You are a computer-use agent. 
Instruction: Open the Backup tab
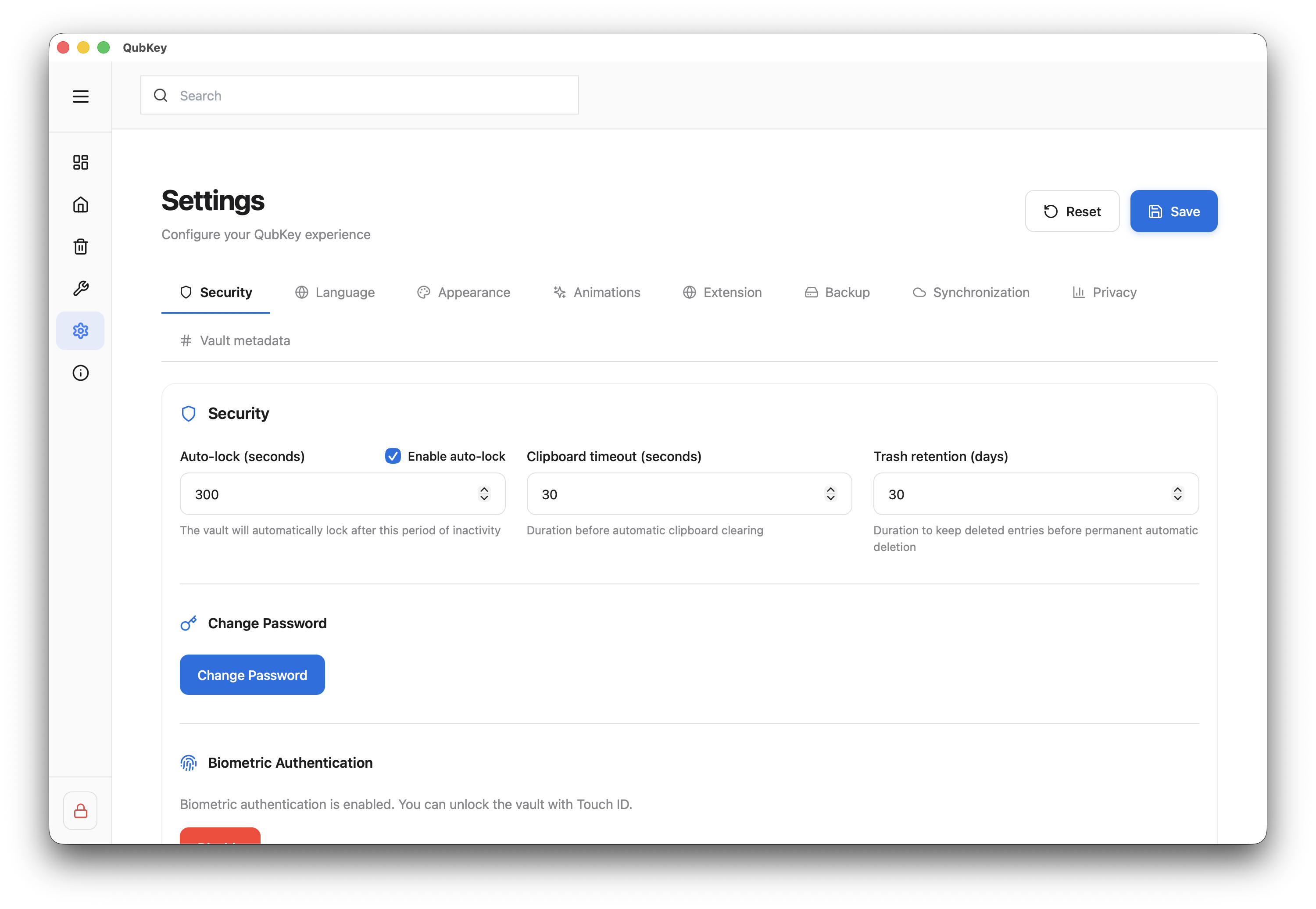[837, 293]
